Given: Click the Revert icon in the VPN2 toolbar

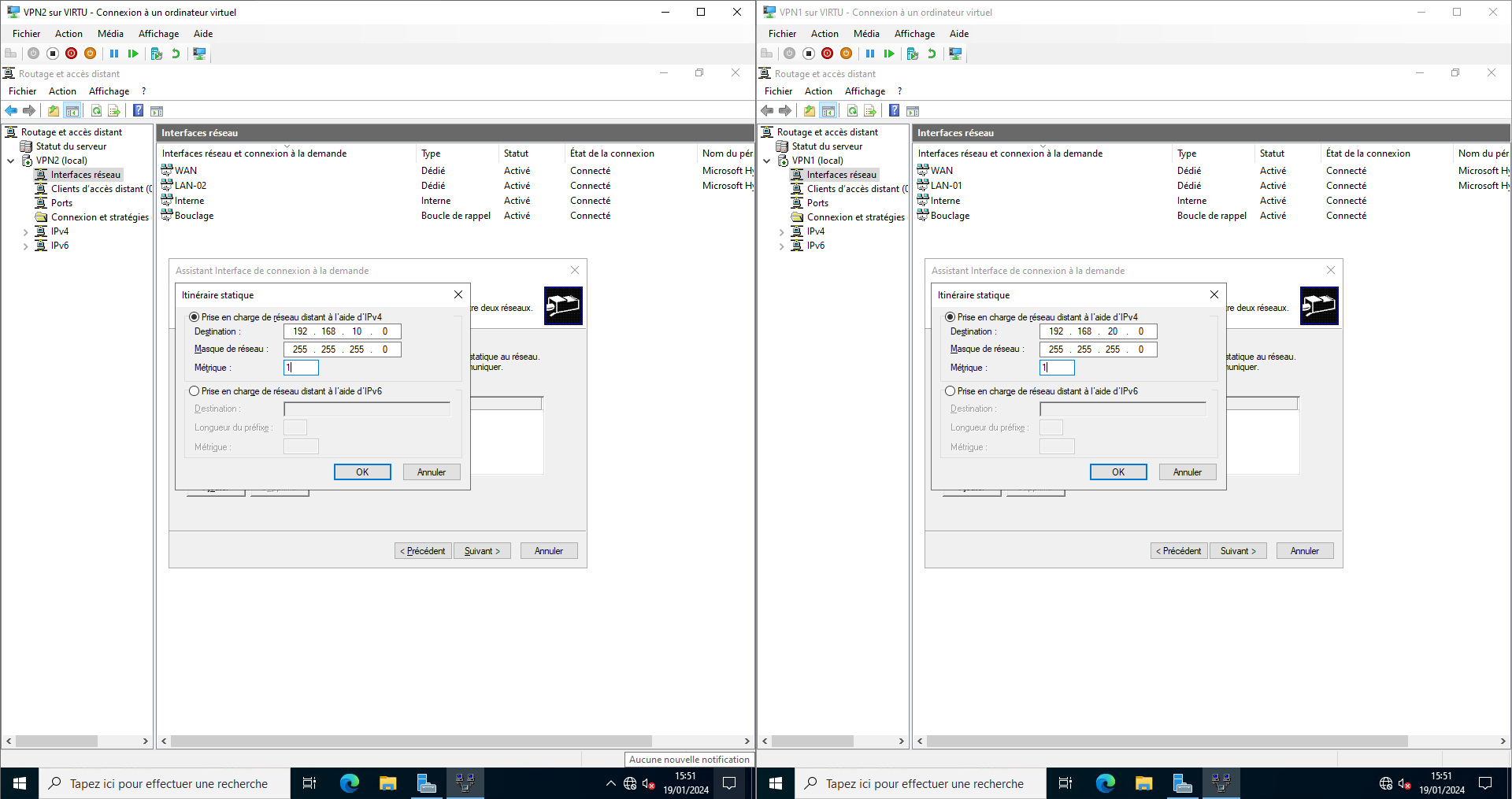Looking at the screenshot, I should tap(176, 54).
